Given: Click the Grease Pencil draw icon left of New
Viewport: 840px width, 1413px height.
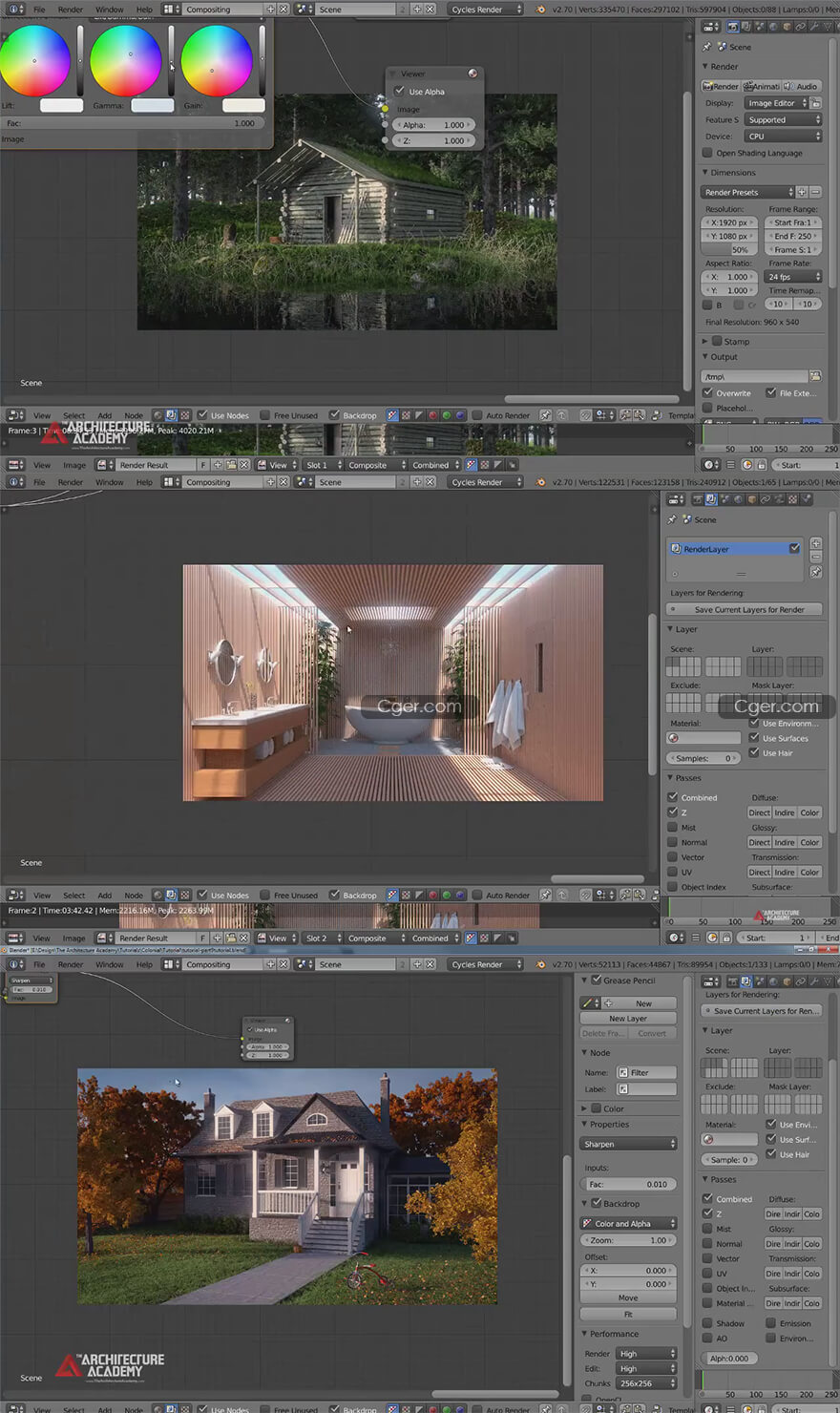Looking at the screenshot, I should 588,1003.
